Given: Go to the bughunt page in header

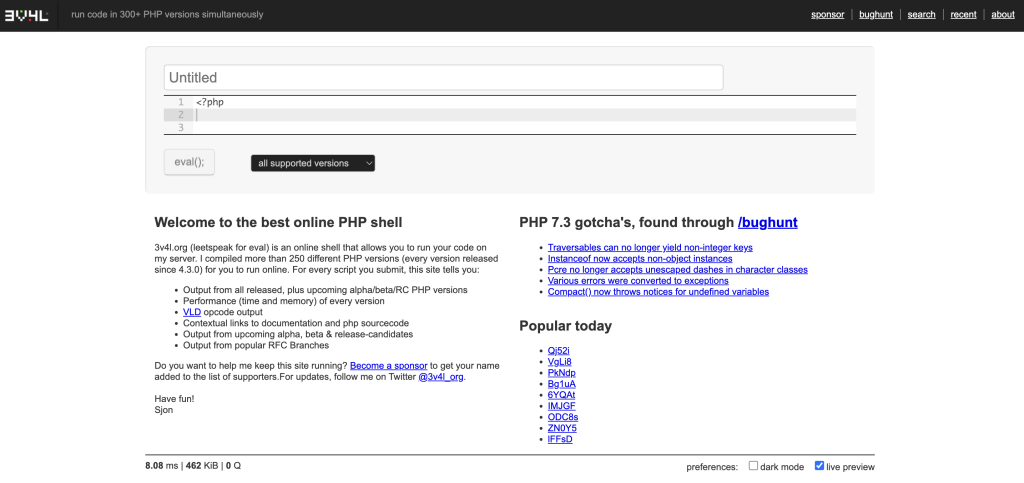Looking at the screenshot, I should 876,15.
